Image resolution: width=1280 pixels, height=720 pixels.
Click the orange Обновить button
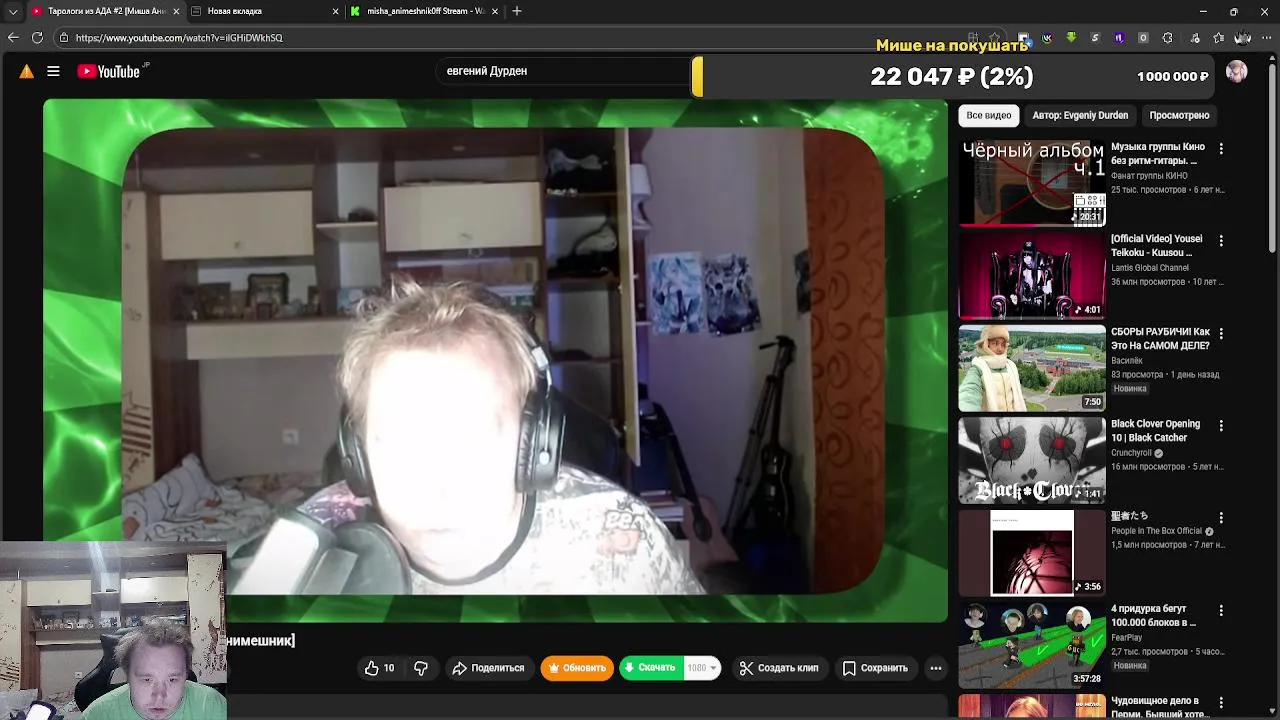[577, 668]
